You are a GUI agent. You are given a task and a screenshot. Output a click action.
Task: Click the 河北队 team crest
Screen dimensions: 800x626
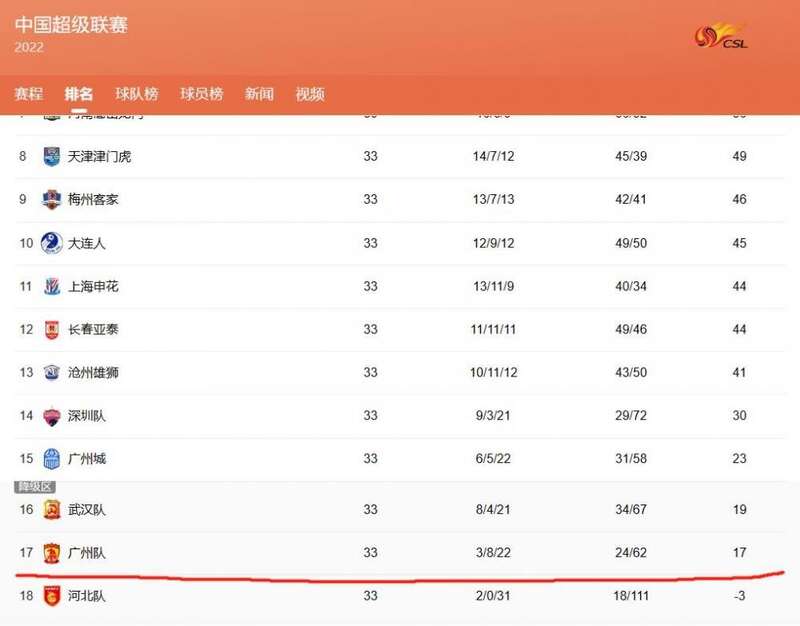52,596
